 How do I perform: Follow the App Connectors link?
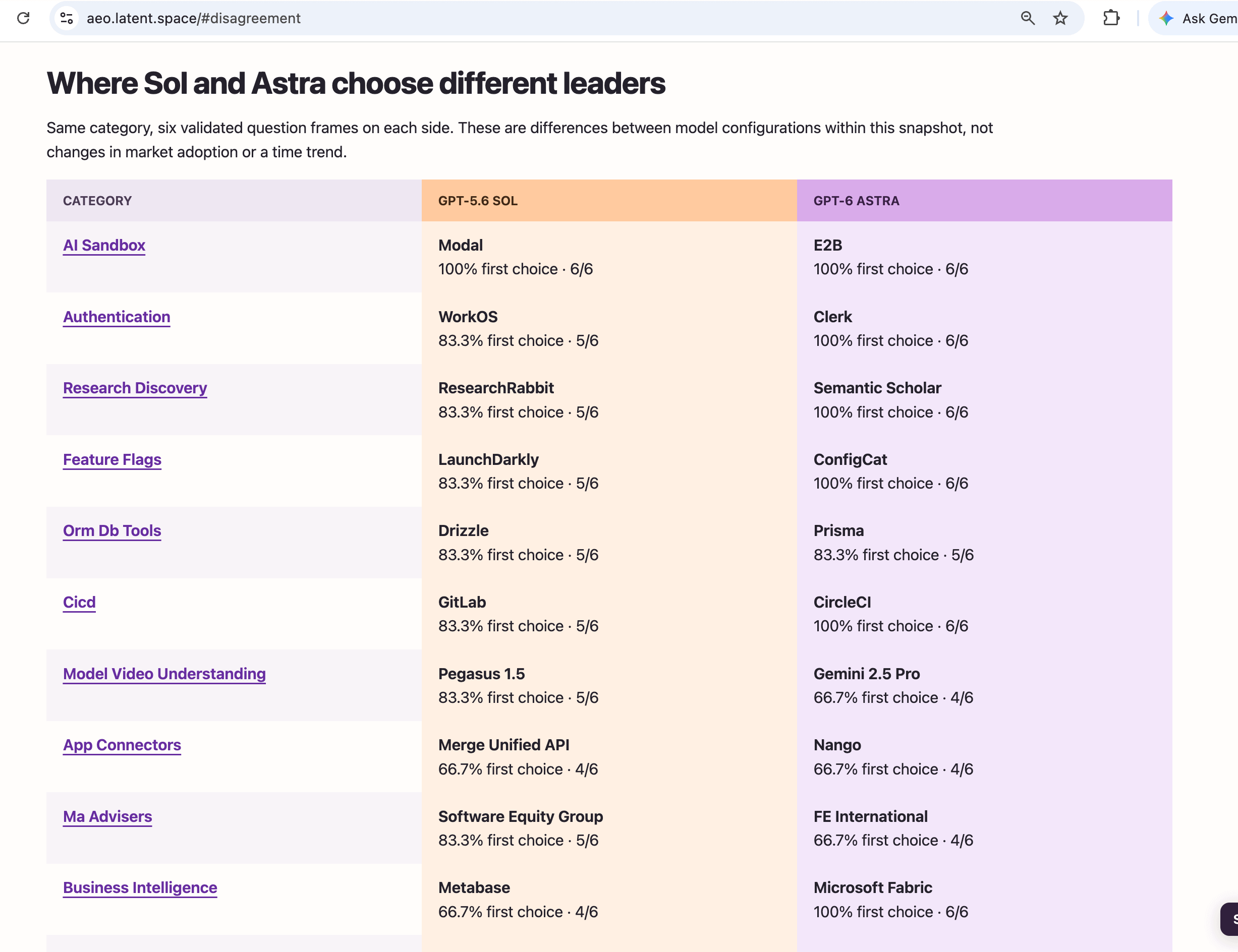(x=122, y=745)
